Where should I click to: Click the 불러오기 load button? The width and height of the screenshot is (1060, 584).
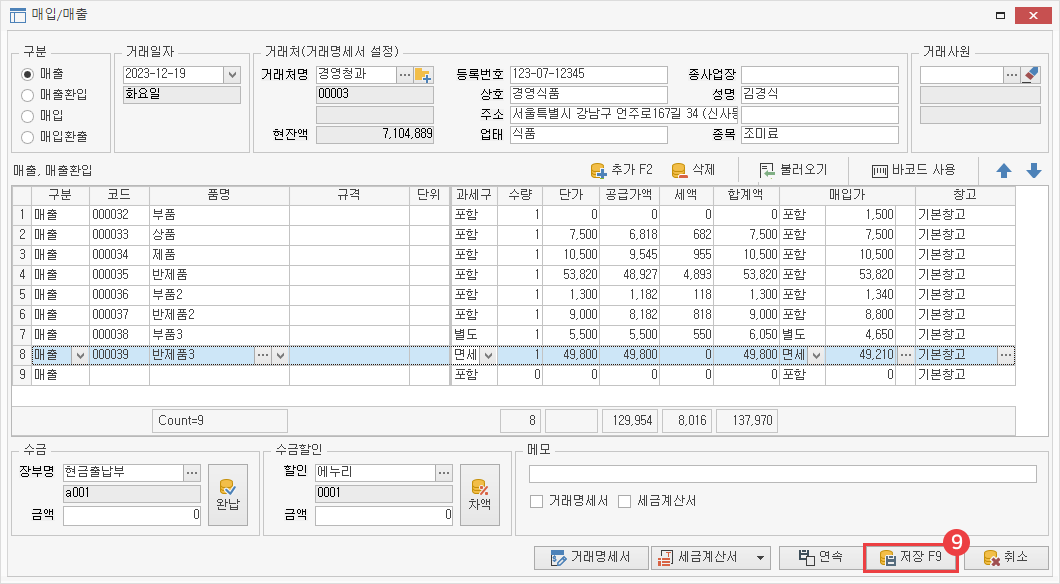click(x=794, y=170)
